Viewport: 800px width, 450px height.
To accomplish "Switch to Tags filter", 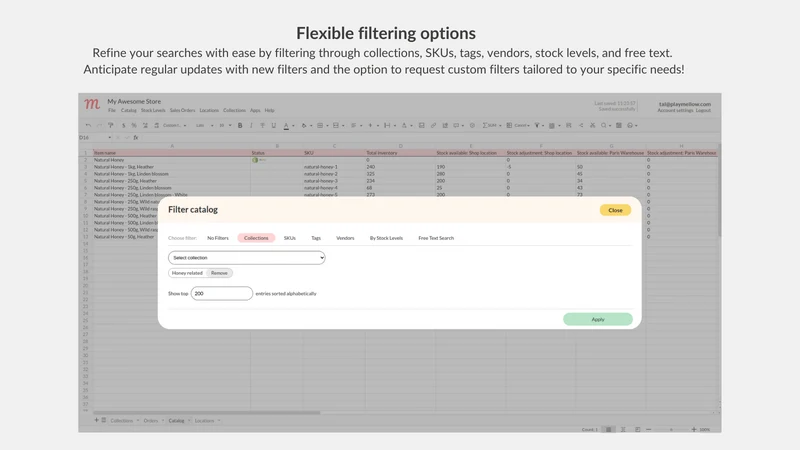I will pos(316,238).
